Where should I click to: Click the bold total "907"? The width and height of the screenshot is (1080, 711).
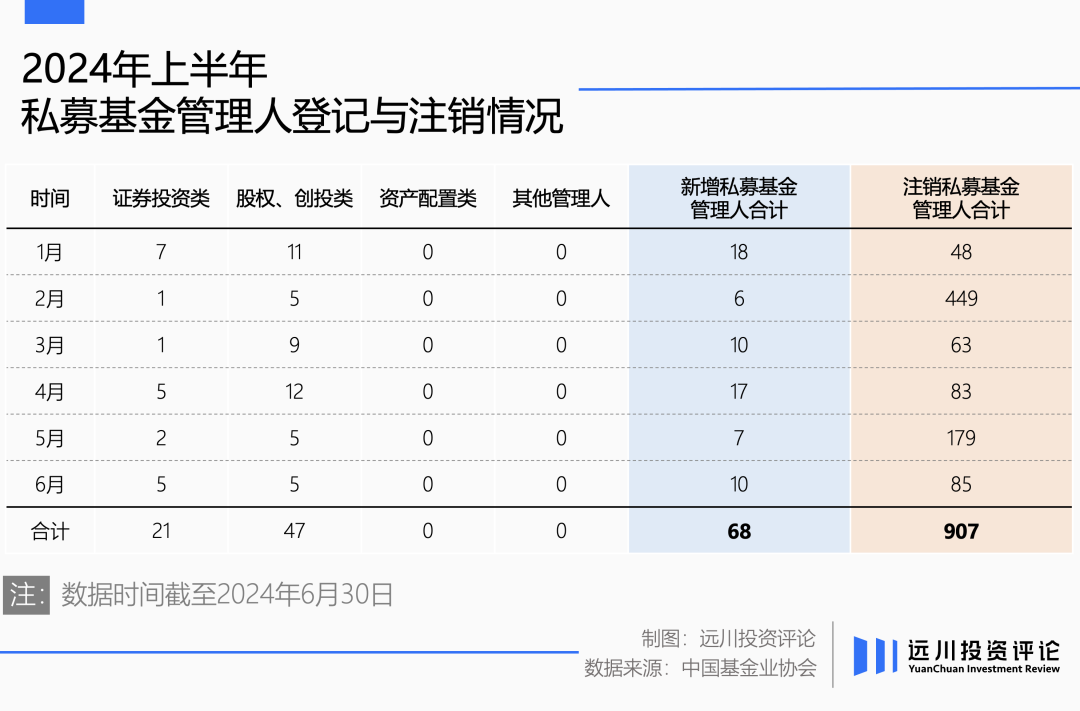point(961,531)
